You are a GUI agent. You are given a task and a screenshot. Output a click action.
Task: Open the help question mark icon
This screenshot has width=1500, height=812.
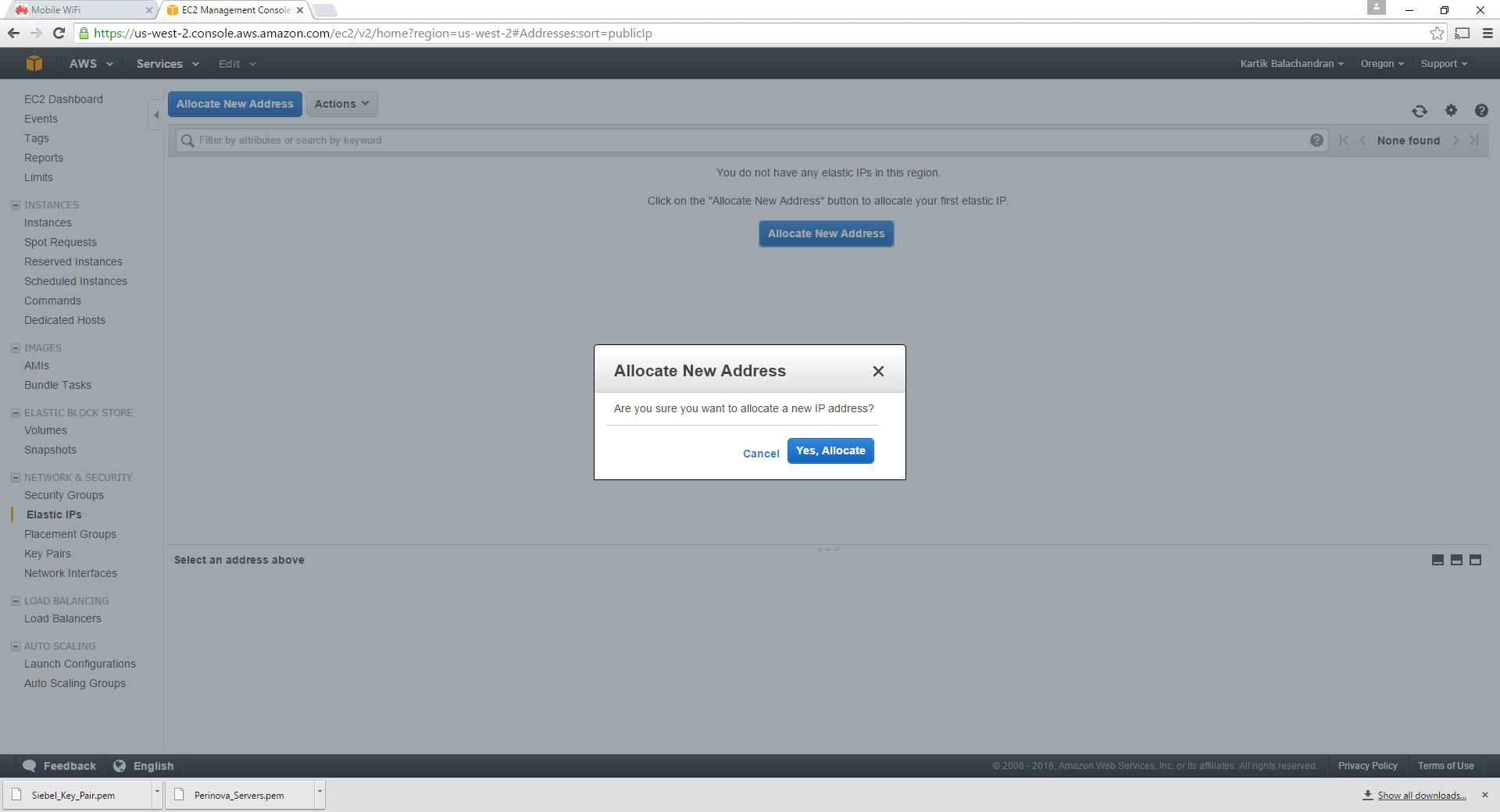coord(1481,110)
